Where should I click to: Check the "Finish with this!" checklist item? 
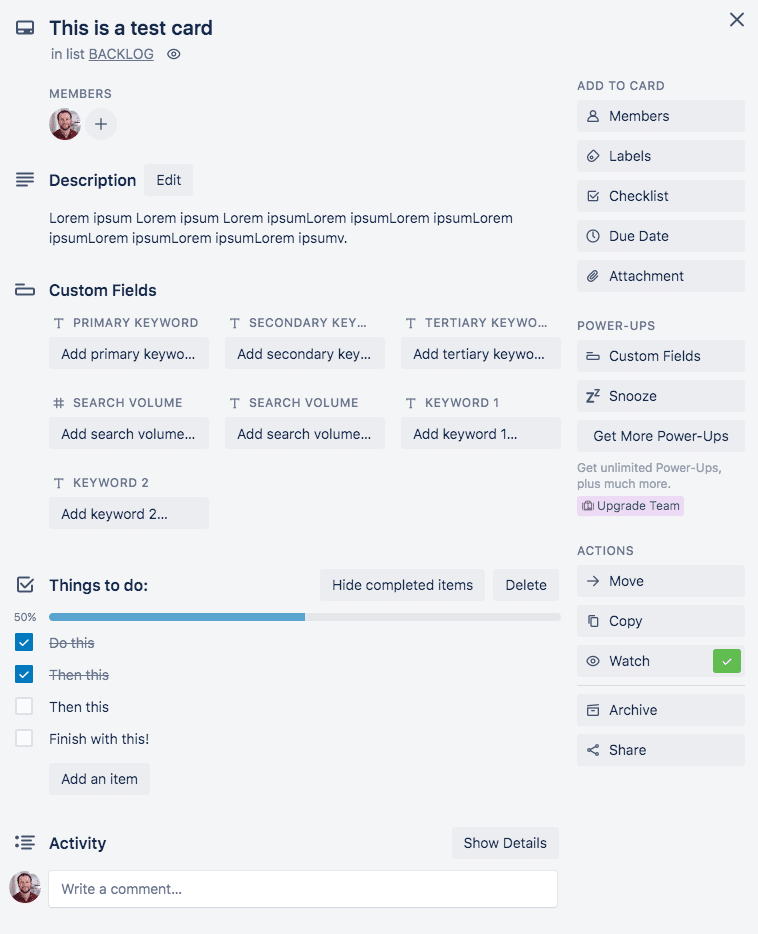(x=23, y=738)
